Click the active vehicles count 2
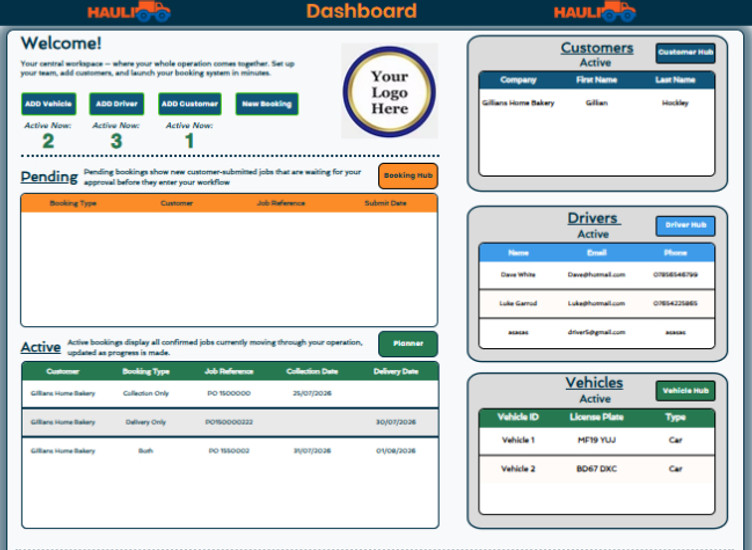The width and height of the screenshot is (752, 550). [x=48, y=141]
